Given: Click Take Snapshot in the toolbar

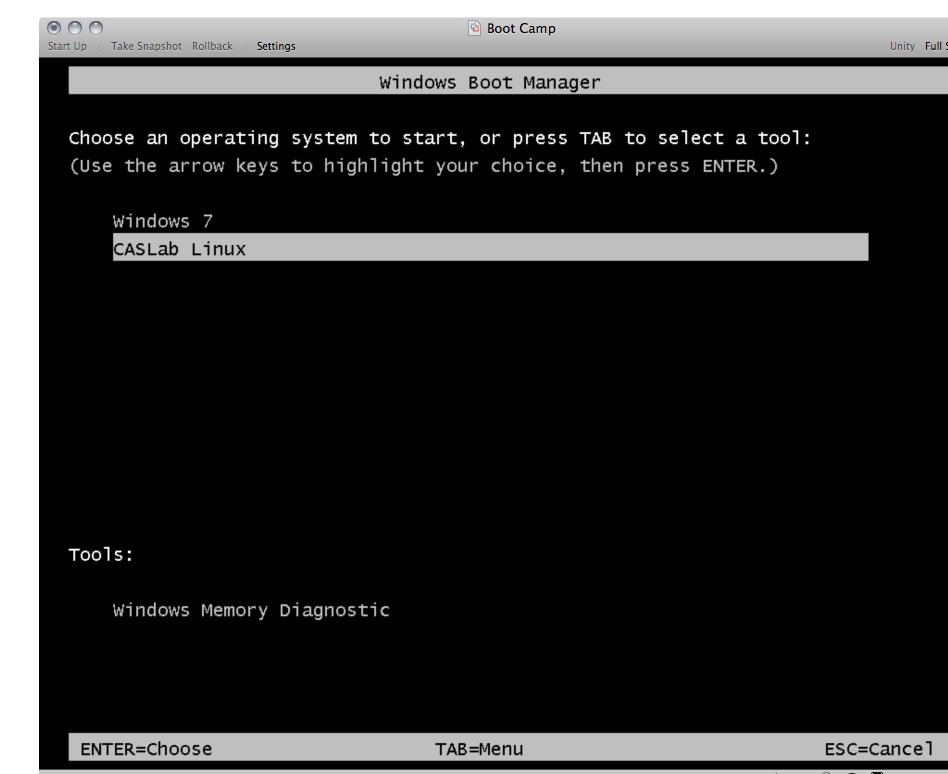Looking at the screenshot, I should pyautogui.click(x=146, y=47).
